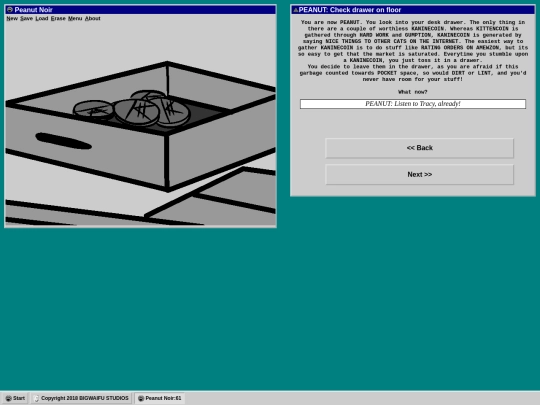Click the mouse icon beside the Copyright entry
This screenshot has width=540, height=405.
click(37, 398)
